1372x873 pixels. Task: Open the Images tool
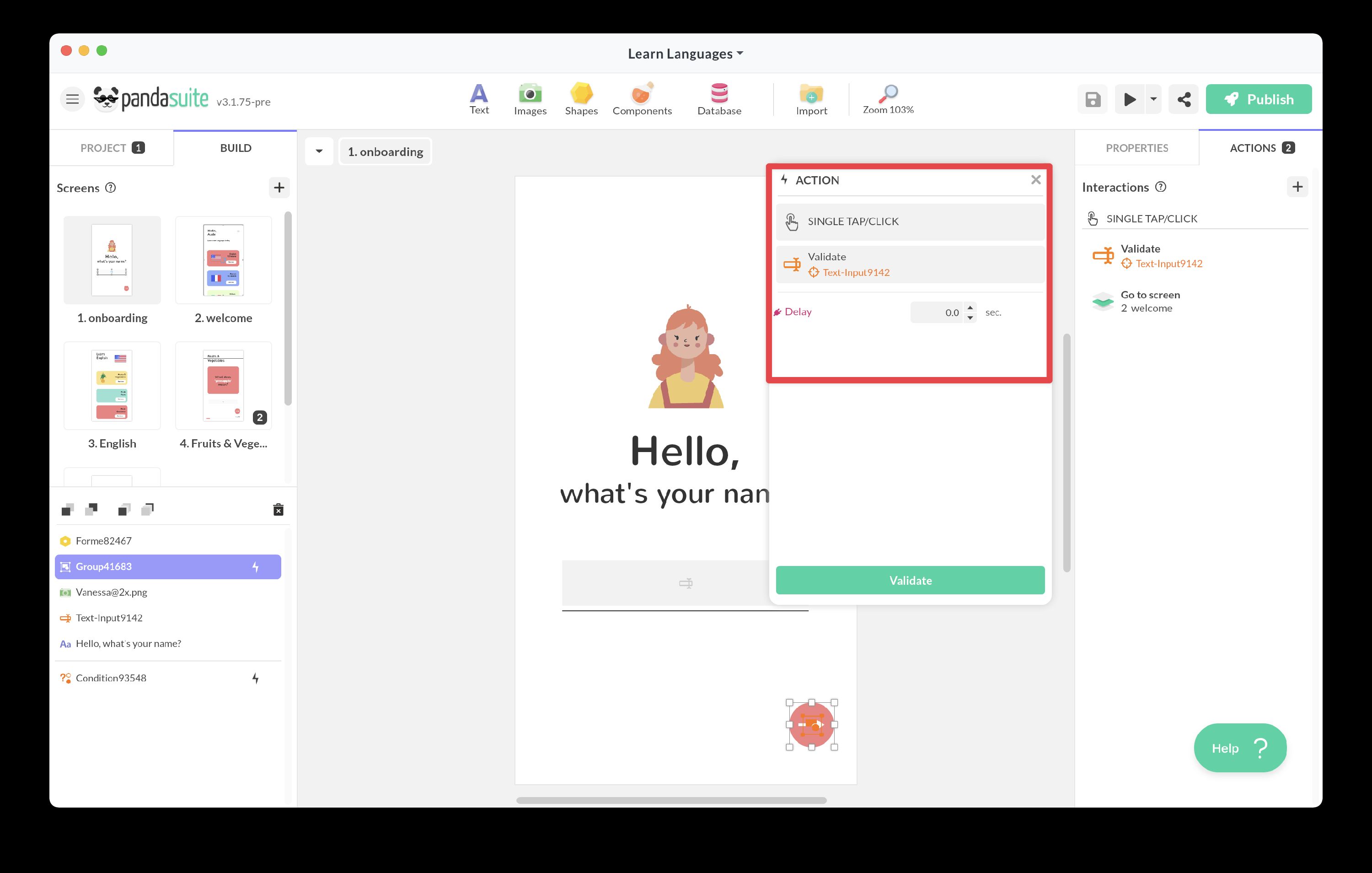coord(530,99)
